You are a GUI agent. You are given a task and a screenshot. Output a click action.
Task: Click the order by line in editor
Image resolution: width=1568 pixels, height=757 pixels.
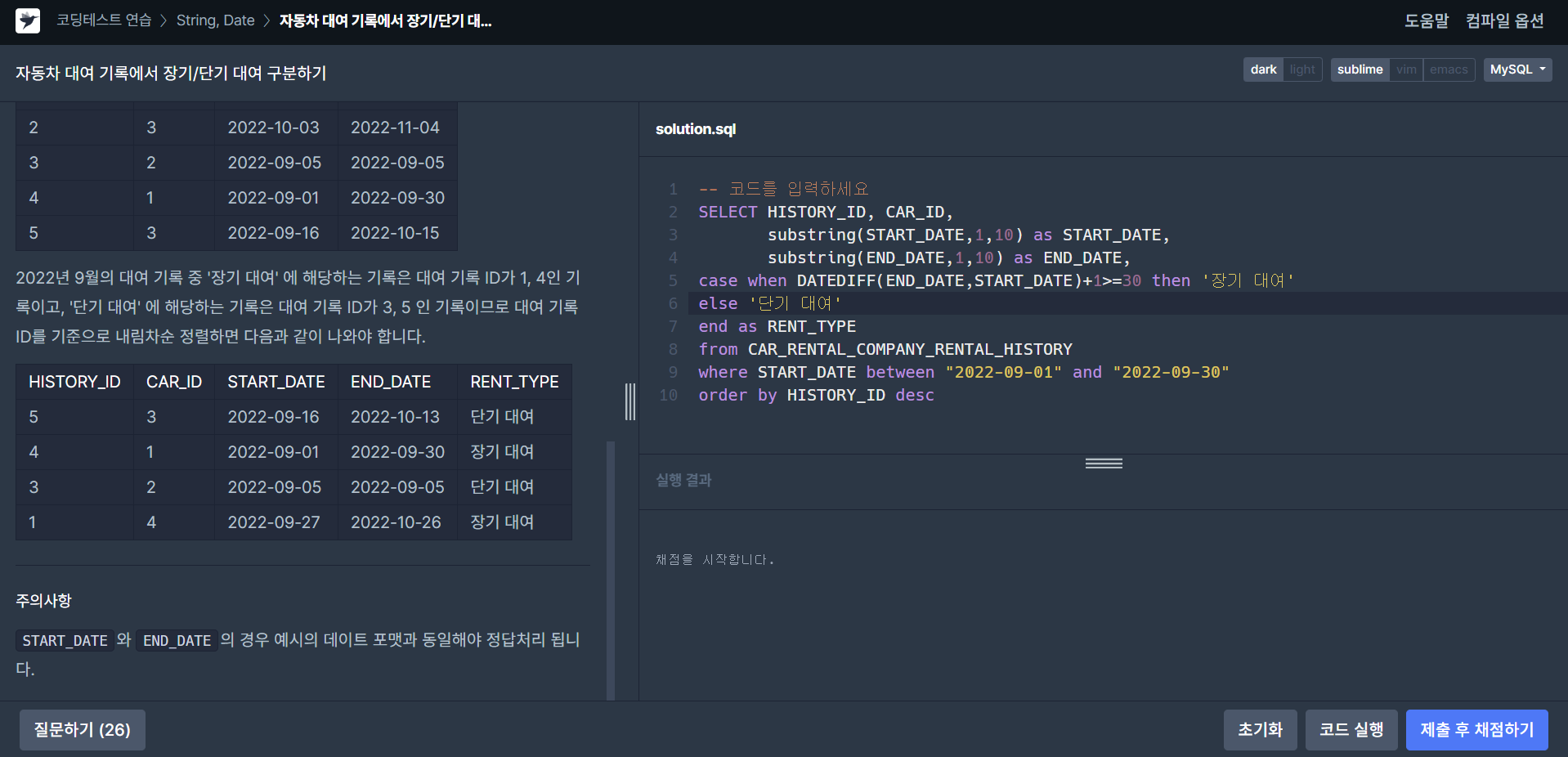[x=816, y=395]
